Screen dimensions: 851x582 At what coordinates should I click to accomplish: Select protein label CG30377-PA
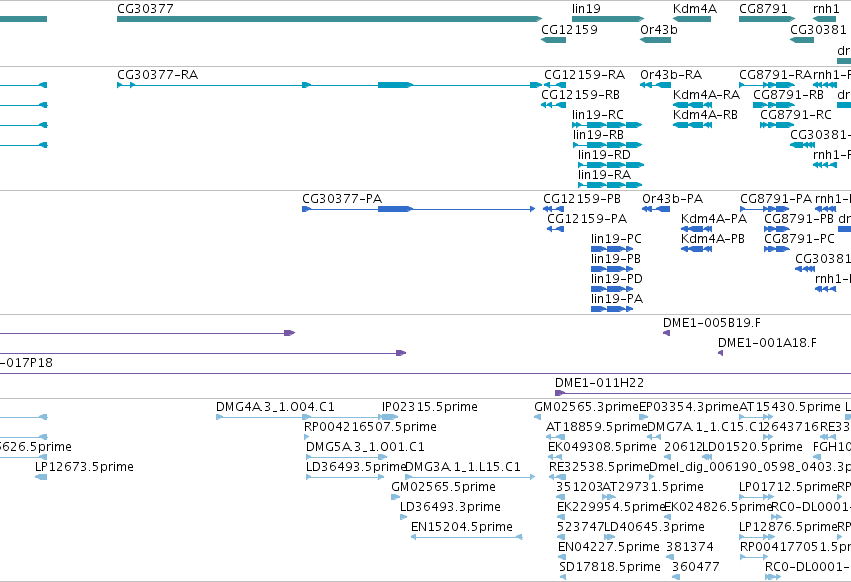(x=342, y=199)
